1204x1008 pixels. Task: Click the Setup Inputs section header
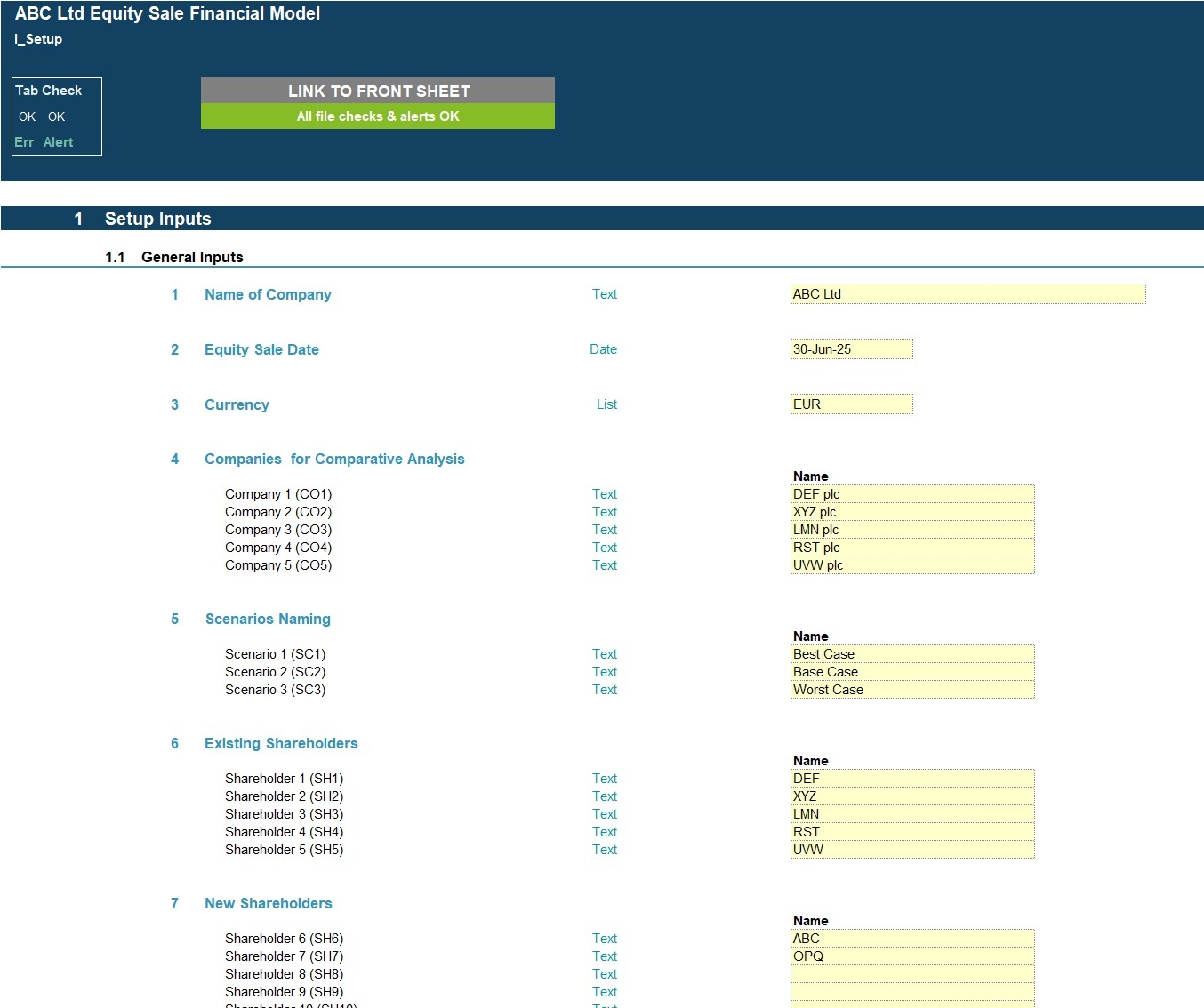coord(157,218)
